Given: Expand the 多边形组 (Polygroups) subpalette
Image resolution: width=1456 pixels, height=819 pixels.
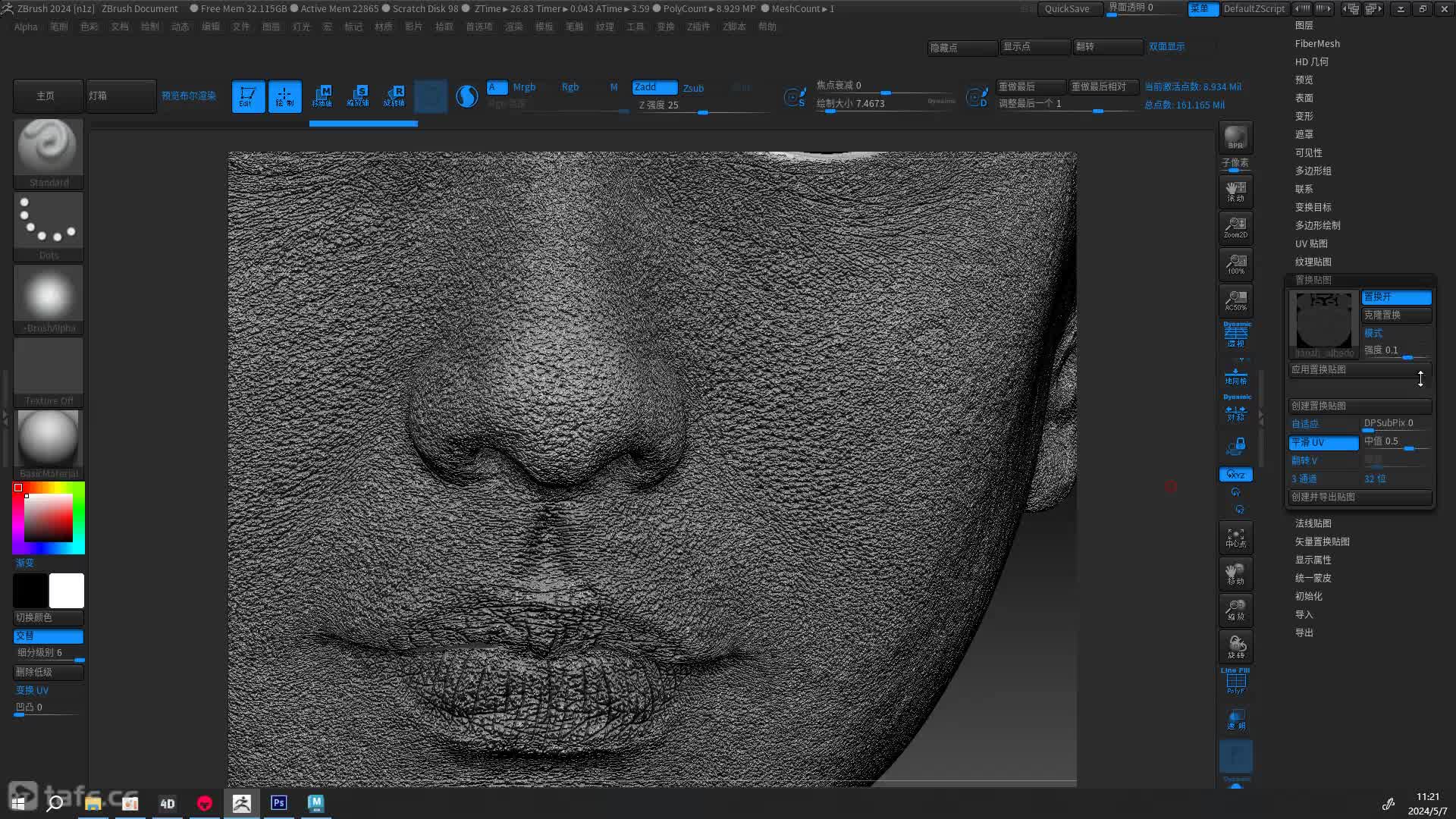Looking at the screenshot, I should (x=1313, y=171).
